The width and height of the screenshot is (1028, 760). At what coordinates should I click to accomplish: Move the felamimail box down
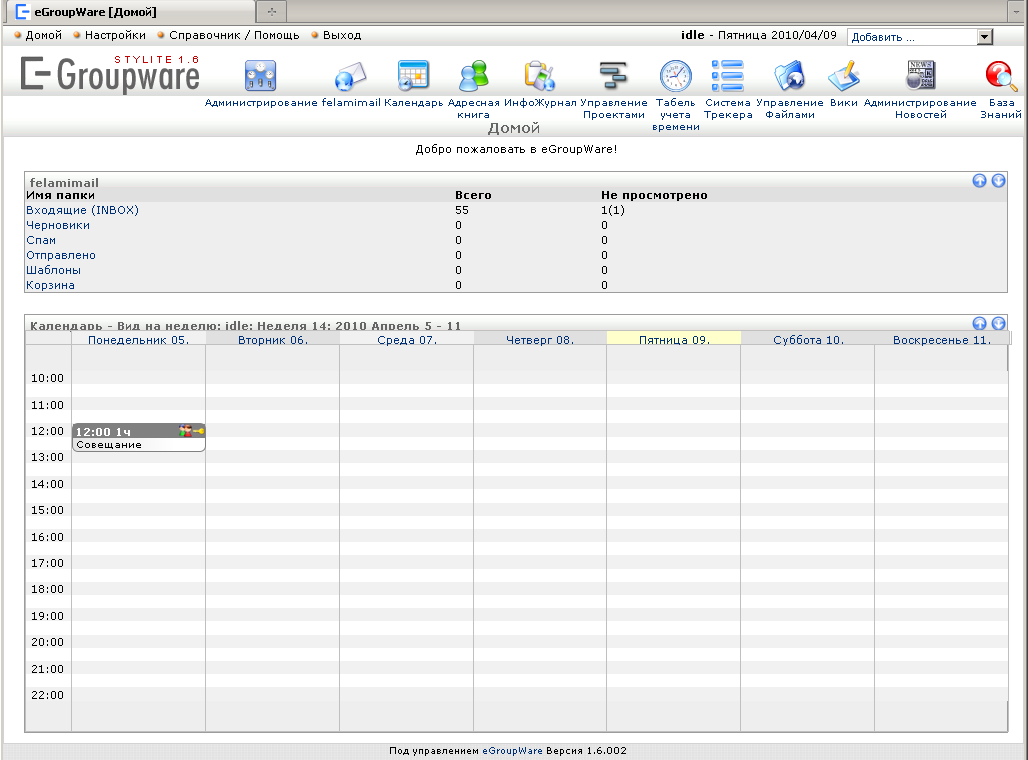[x=998, y=180]
